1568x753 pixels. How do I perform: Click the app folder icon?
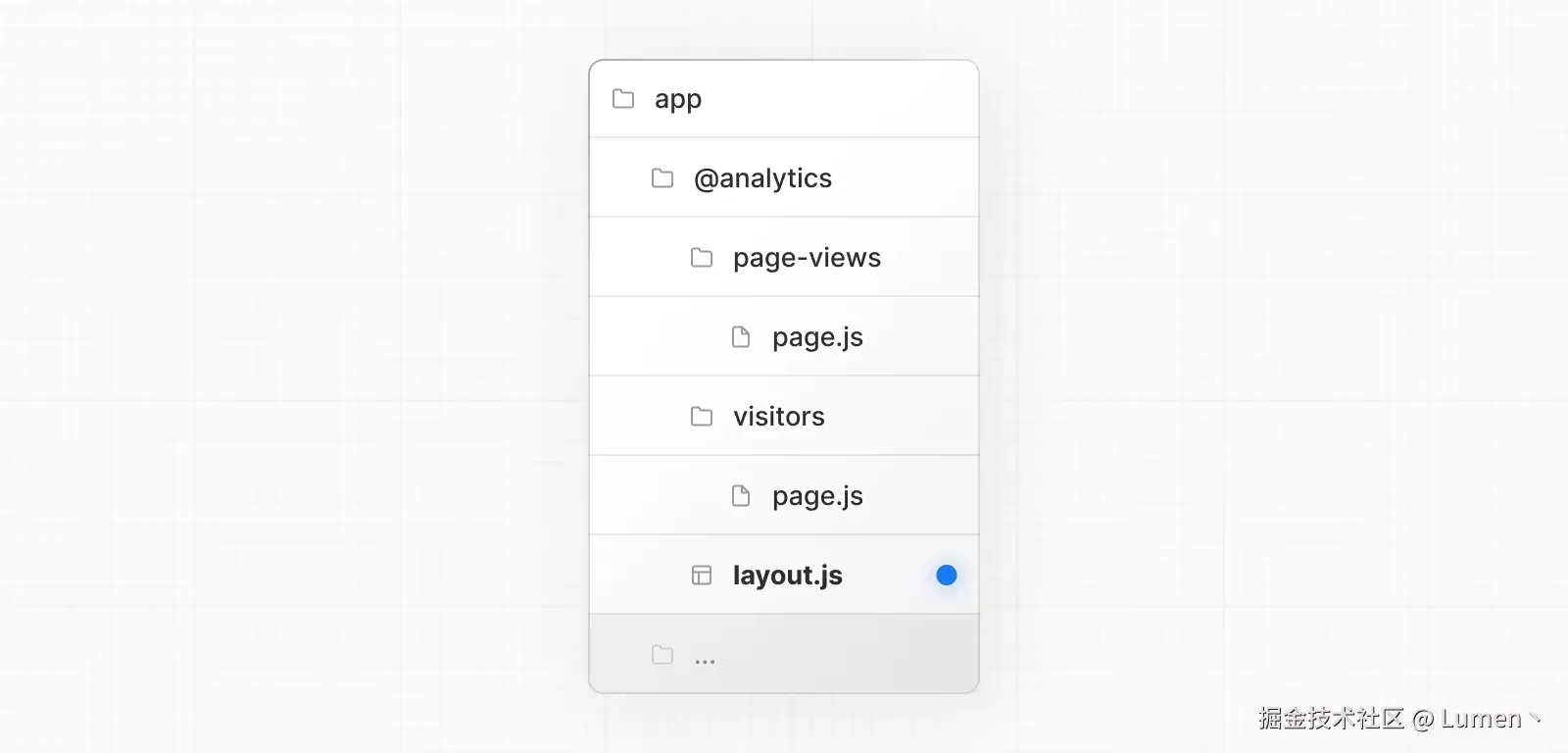[x=623, y=99]
